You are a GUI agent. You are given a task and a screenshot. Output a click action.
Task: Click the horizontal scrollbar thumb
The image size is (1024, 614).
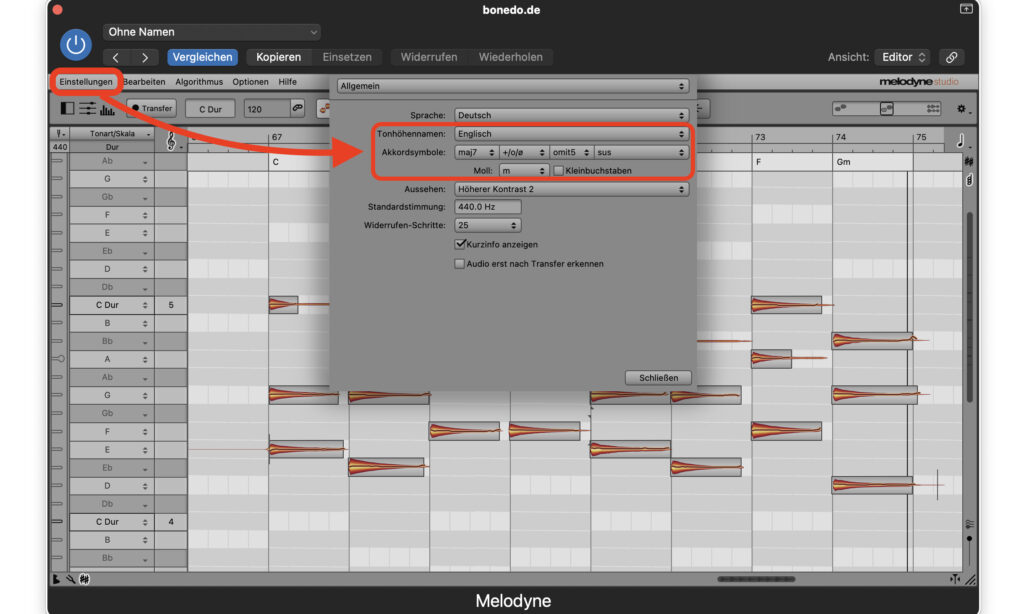[x=756, y=579]
